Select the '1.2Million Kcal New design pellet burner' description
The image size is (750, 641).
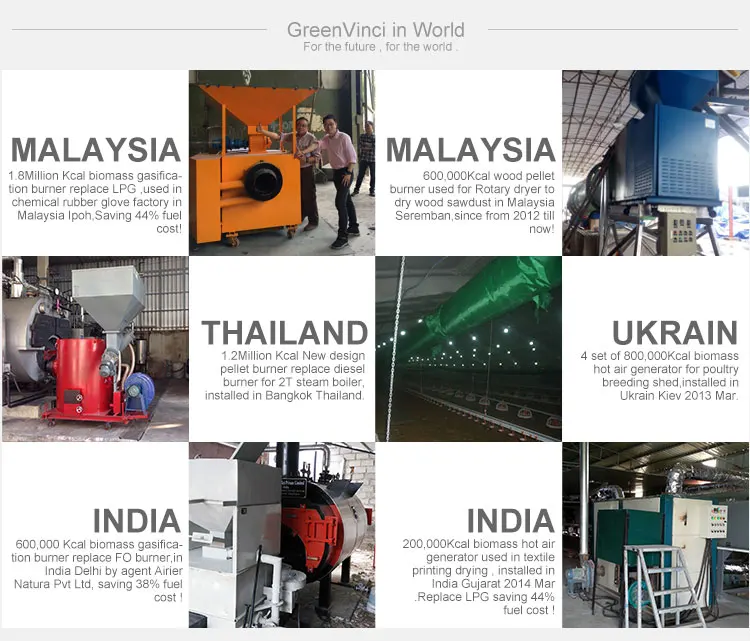tap(285, 376)
